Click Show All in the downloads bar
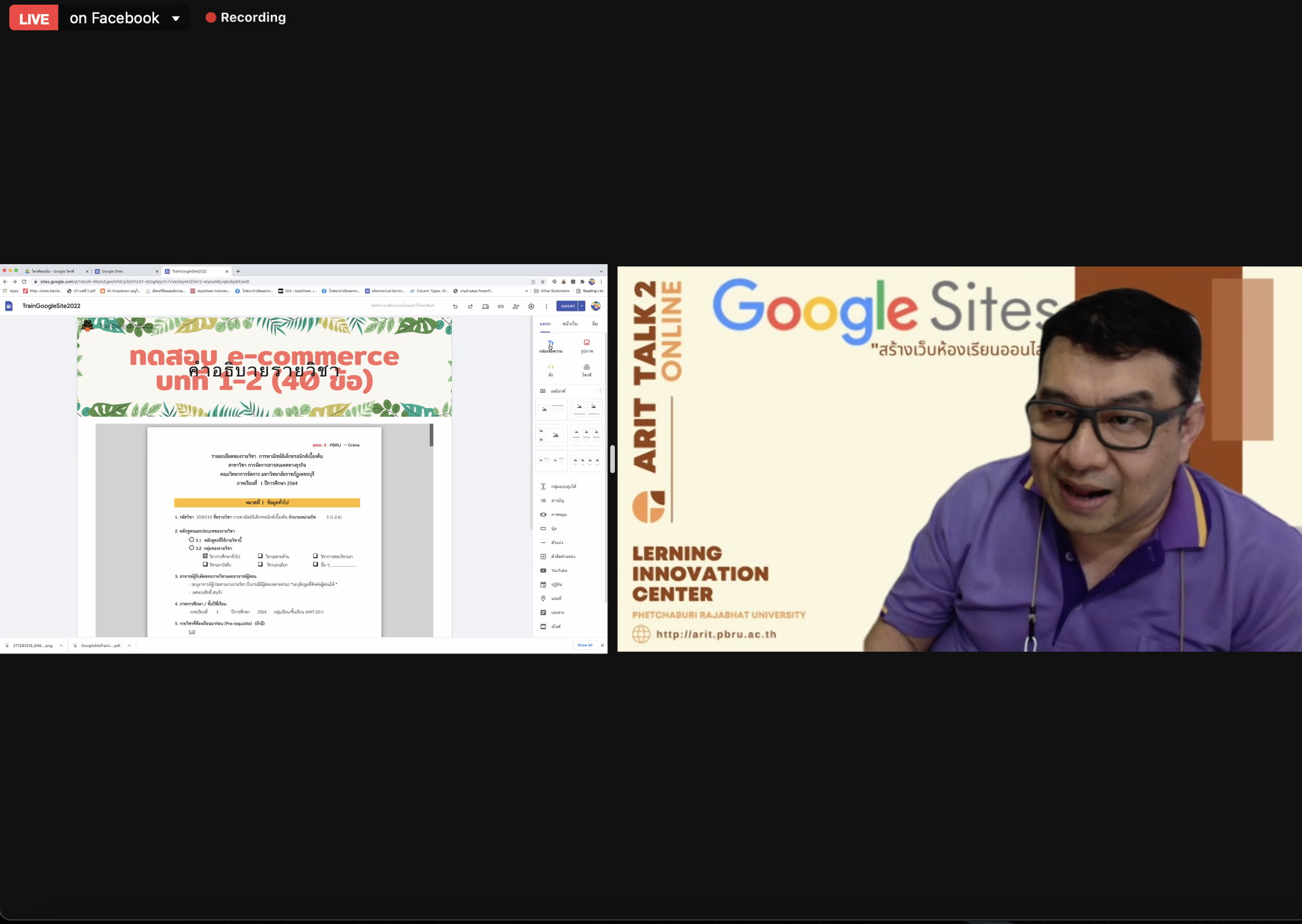 [585, 646]
